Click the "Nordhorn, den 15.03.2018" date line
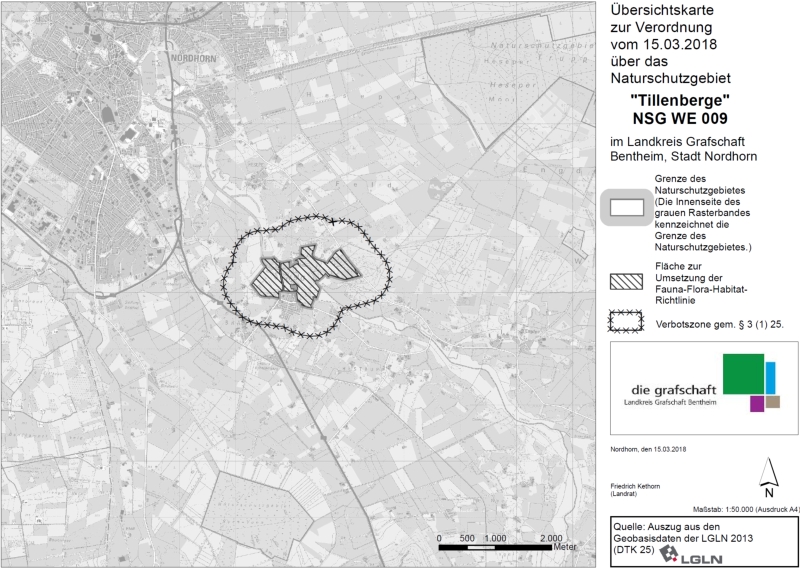This screenshot has height=568, width=800. point(648,449)
